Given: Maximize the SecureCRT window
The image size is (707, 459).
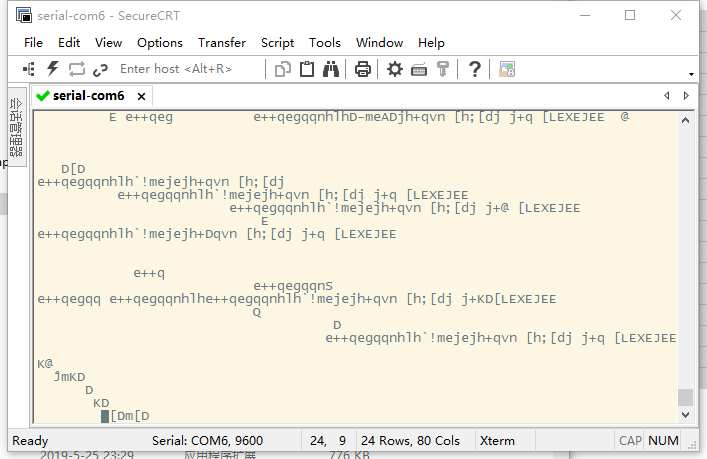Looking at the screenshot, I should point(630,15).
